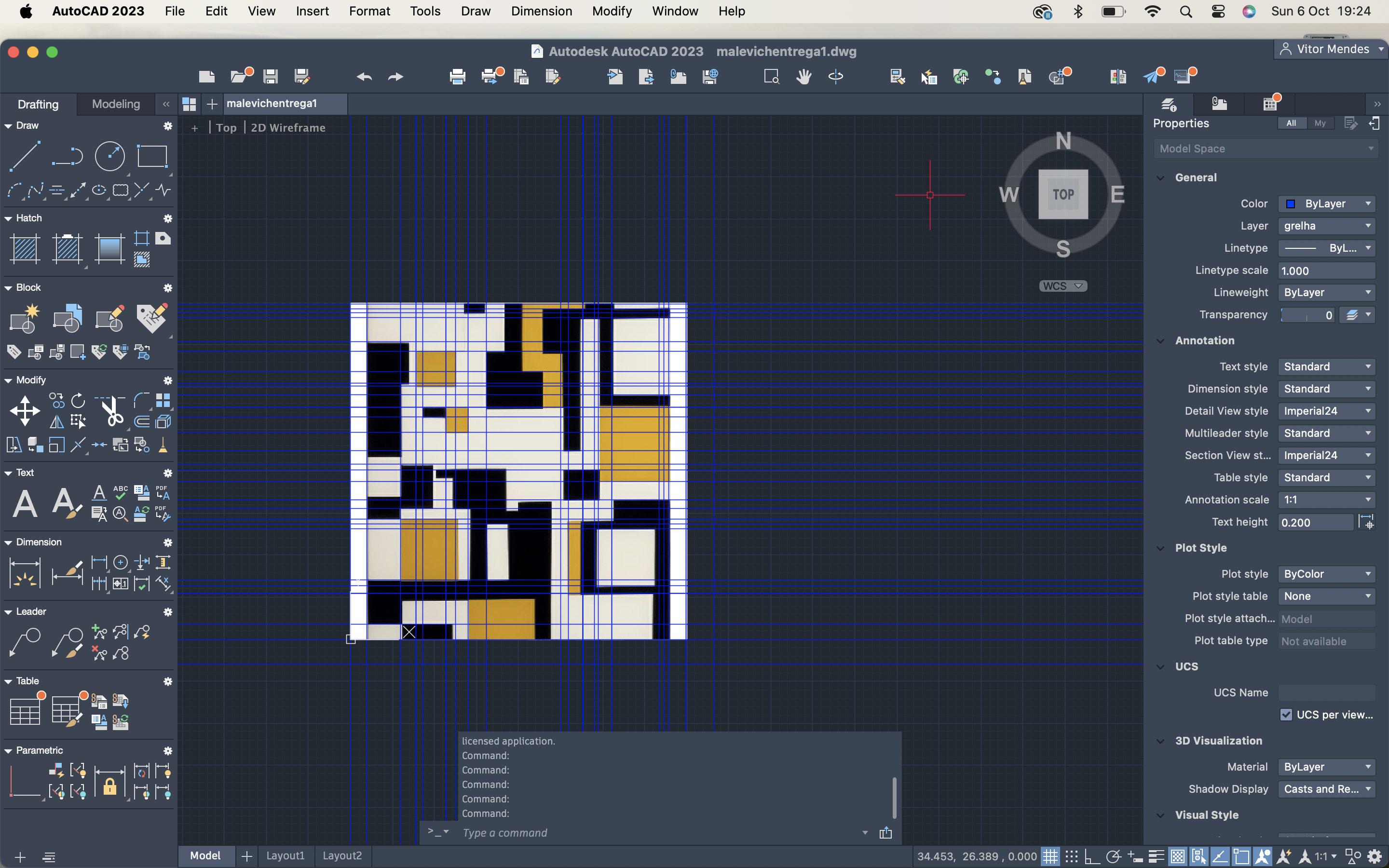Toggle UCS per viewport checkbox

(x=1286, y=715)
